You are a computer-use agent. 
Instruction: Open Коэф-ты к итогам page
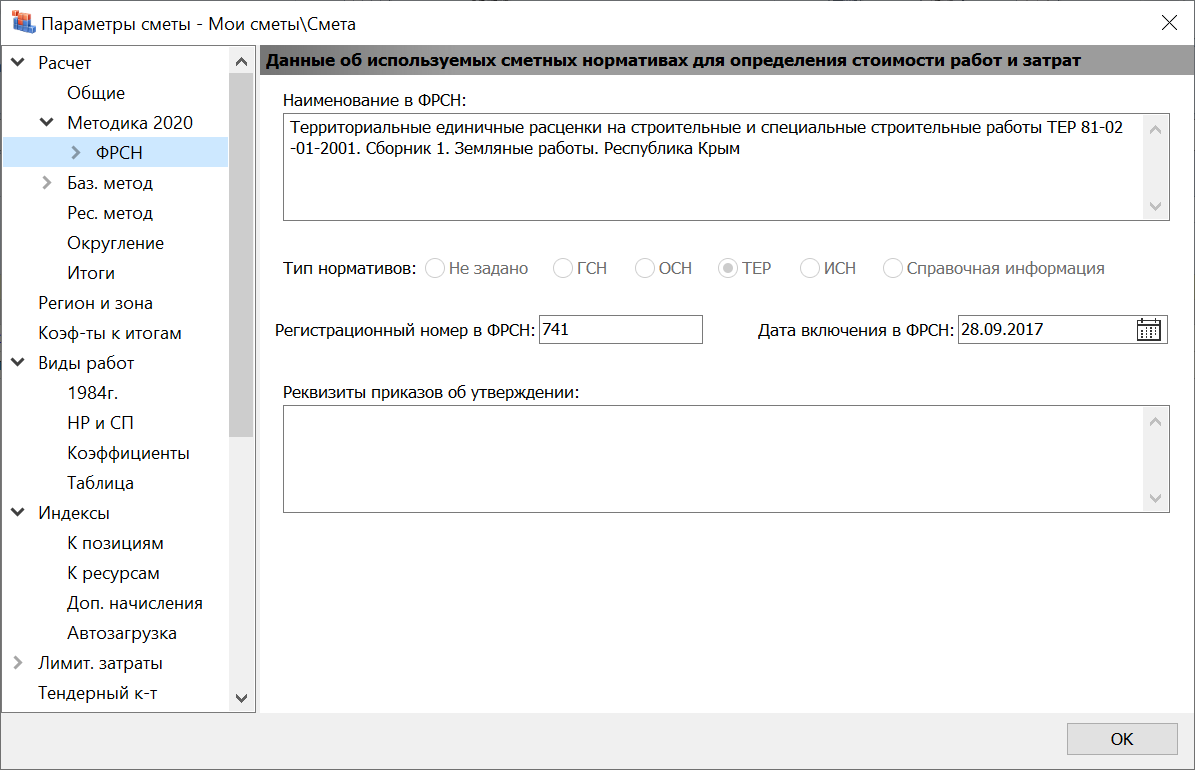tap(110, 333)
